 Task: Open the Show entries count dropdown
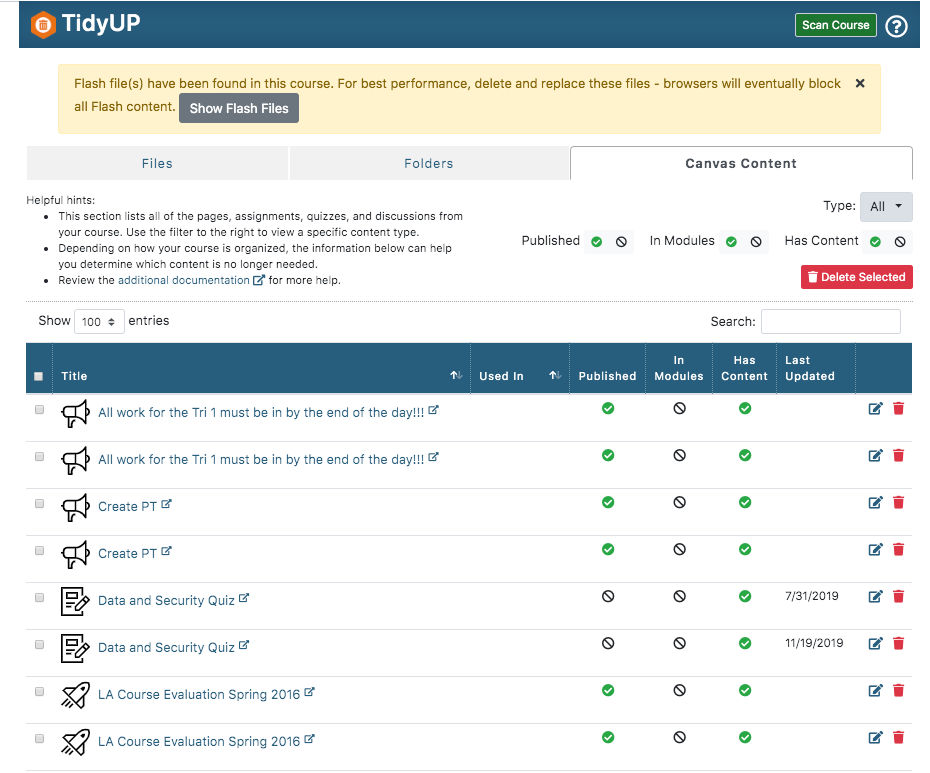click(98, 322)
